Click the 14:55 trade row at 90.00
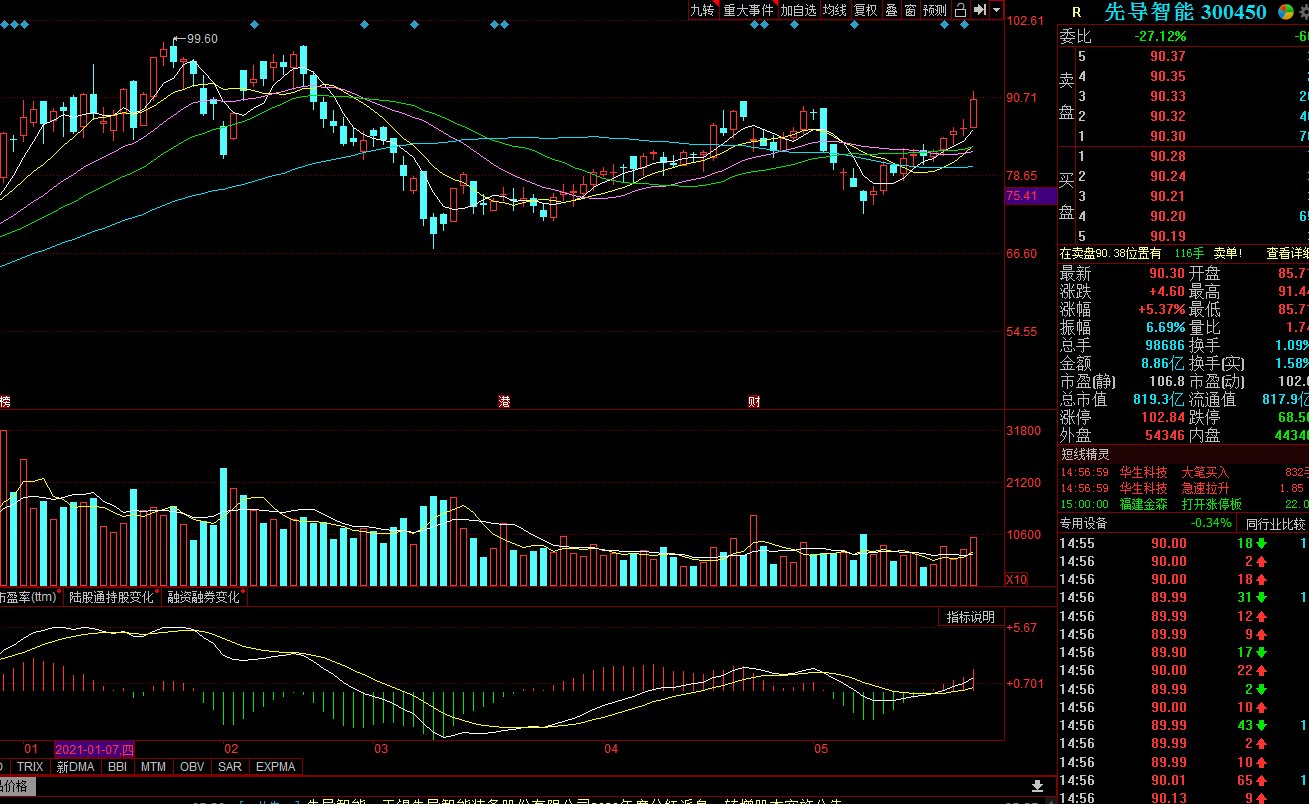This screenshot has width=1309, height=804. pos(1183,544)
